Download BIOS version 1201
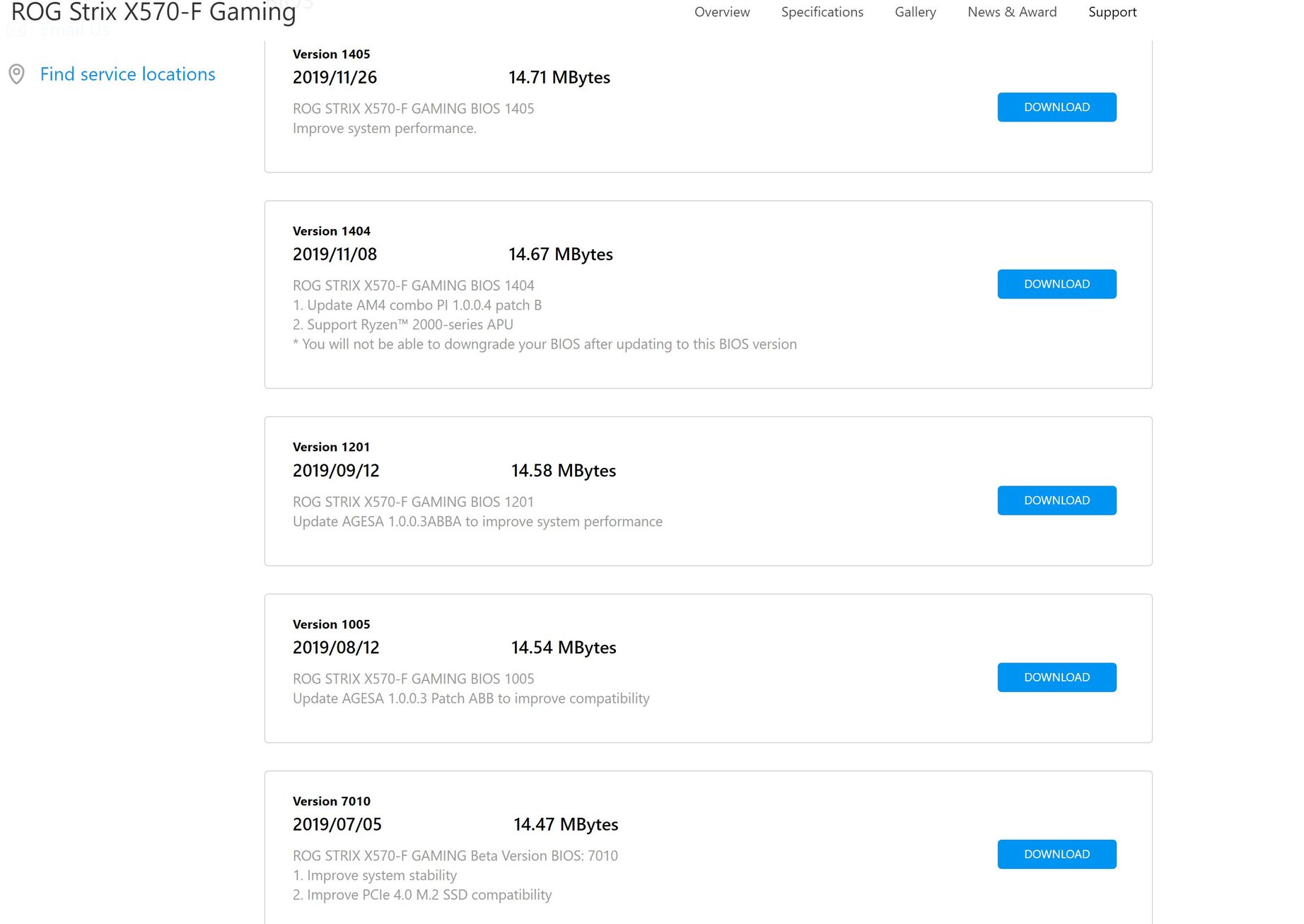 [1056, 501]
